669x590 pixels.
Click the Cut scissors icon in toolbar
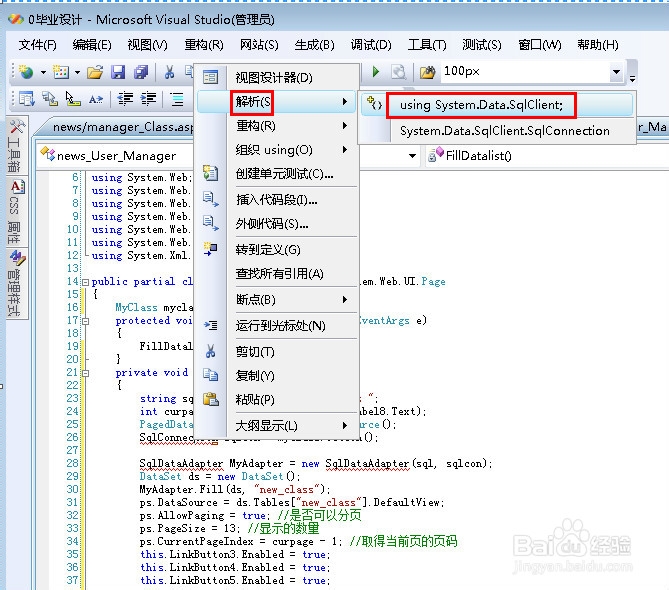tap(169, 72)
